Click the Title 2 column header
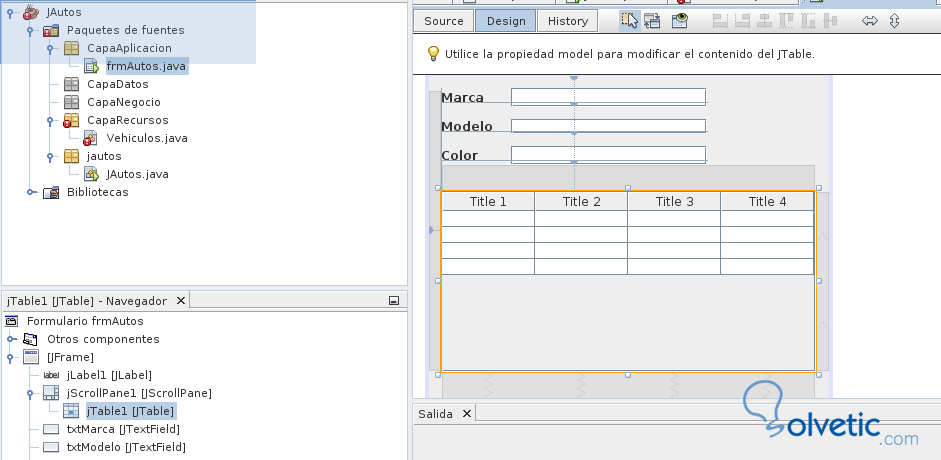This screenshot has height=460, width=941. coord(581,202)
